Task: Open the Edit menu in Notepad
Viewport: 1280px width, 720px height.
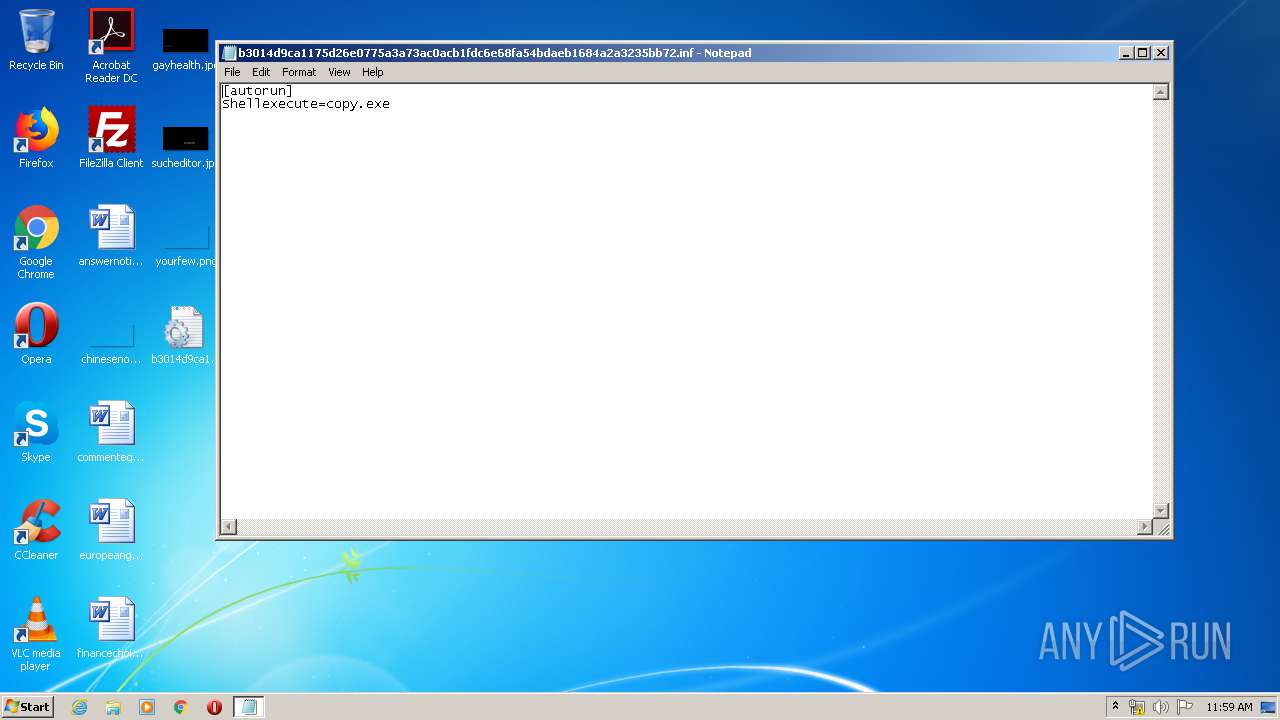Action: [261, 72]
